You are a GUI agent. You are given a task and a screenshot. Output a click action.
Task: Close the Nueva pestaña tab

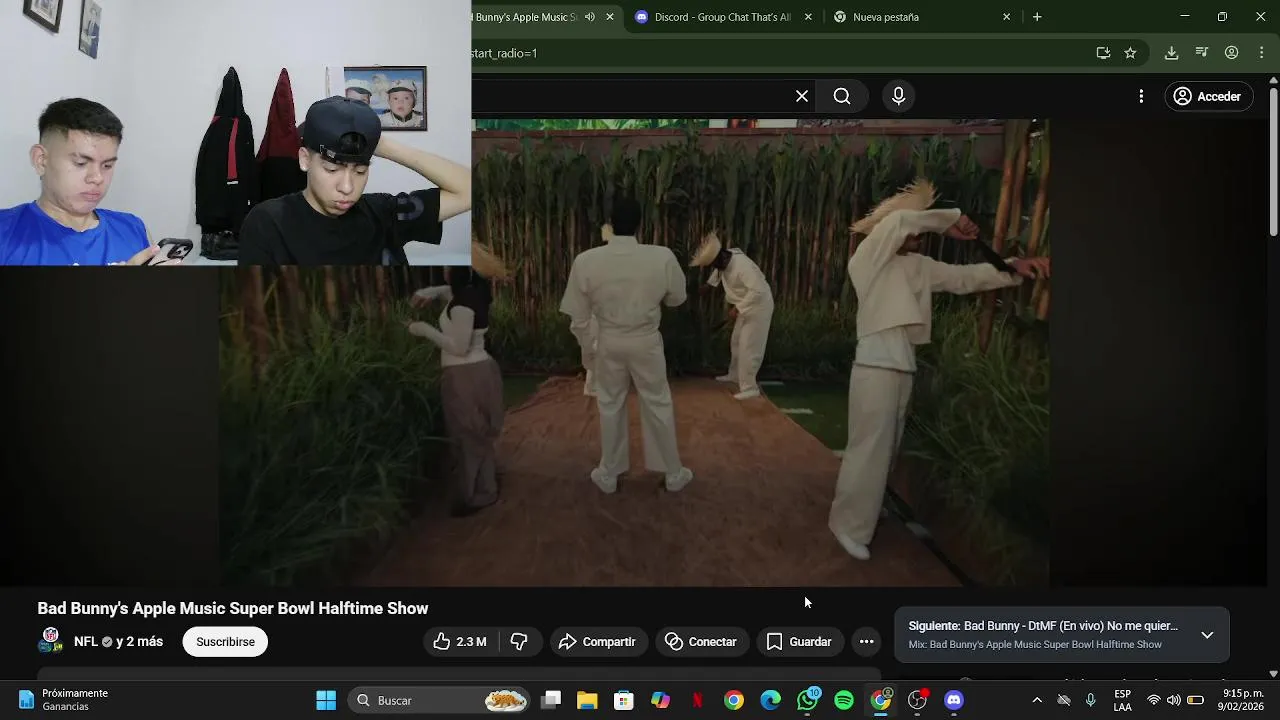pyautogui.click(x=1006, y=17)
